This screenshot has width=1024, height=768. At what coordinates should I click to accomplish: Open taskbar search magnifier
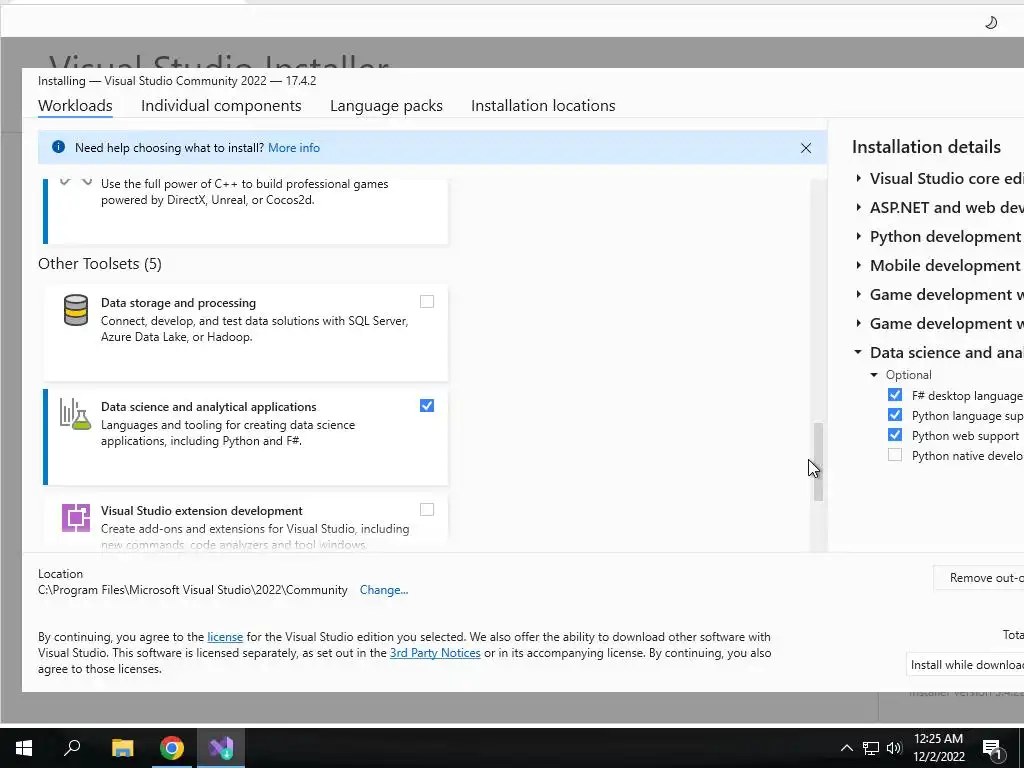(x=72, y=747)
